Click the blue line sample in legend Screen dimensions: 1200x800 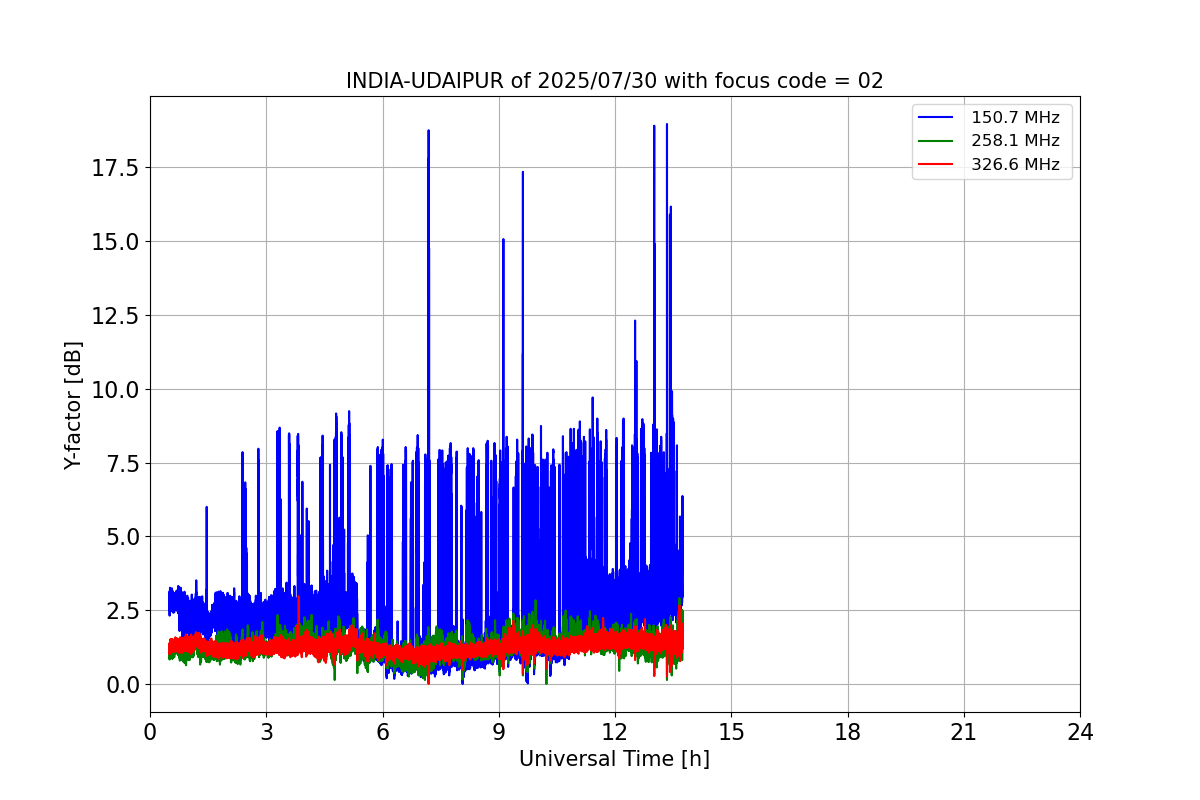point(937,118)
